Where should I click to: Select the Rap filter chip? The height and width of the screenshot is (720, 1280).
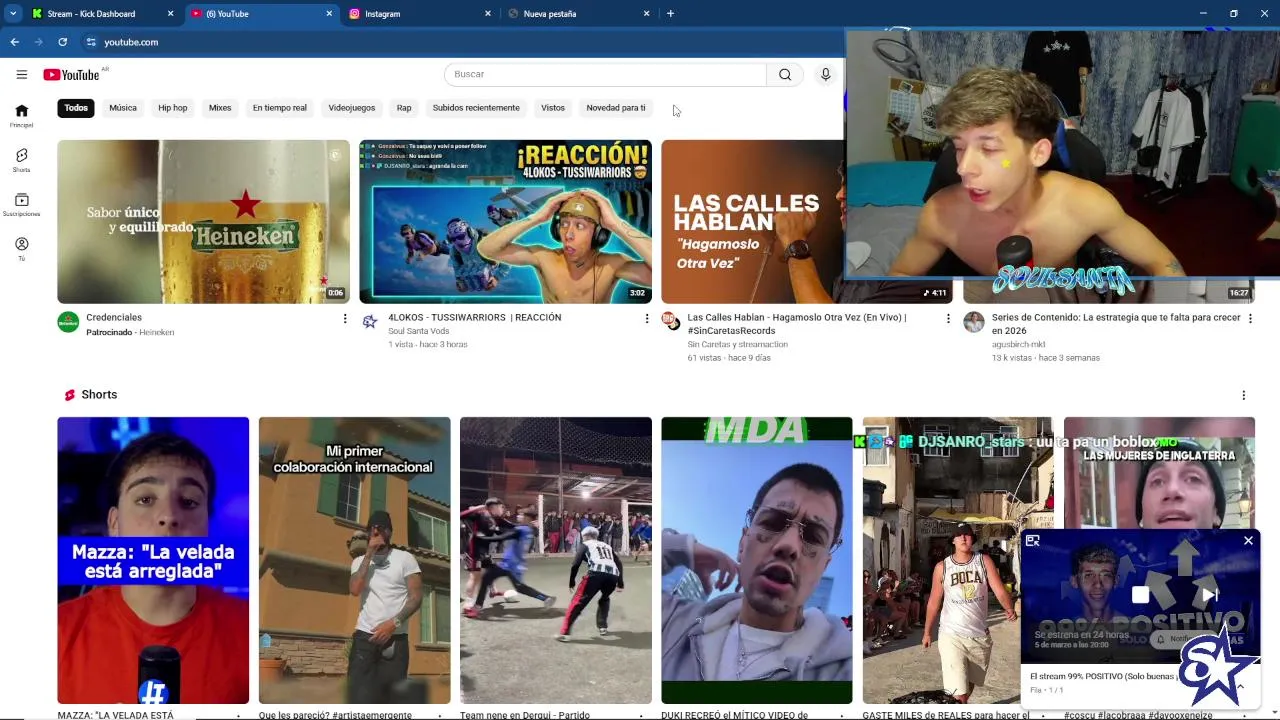(404, 108)
